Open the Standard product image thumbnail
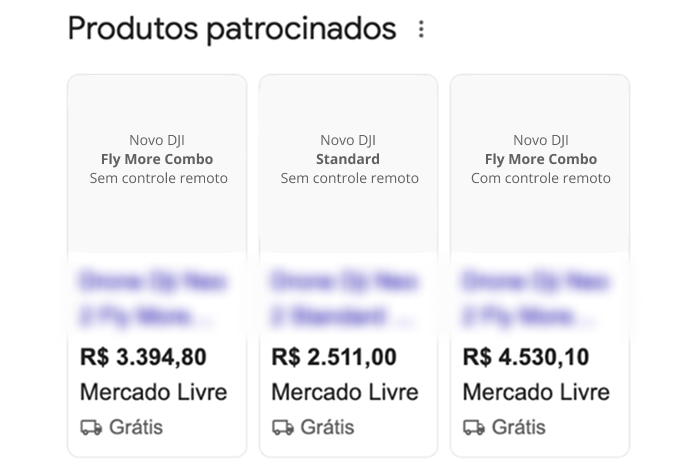 click(x=348, y=160)
